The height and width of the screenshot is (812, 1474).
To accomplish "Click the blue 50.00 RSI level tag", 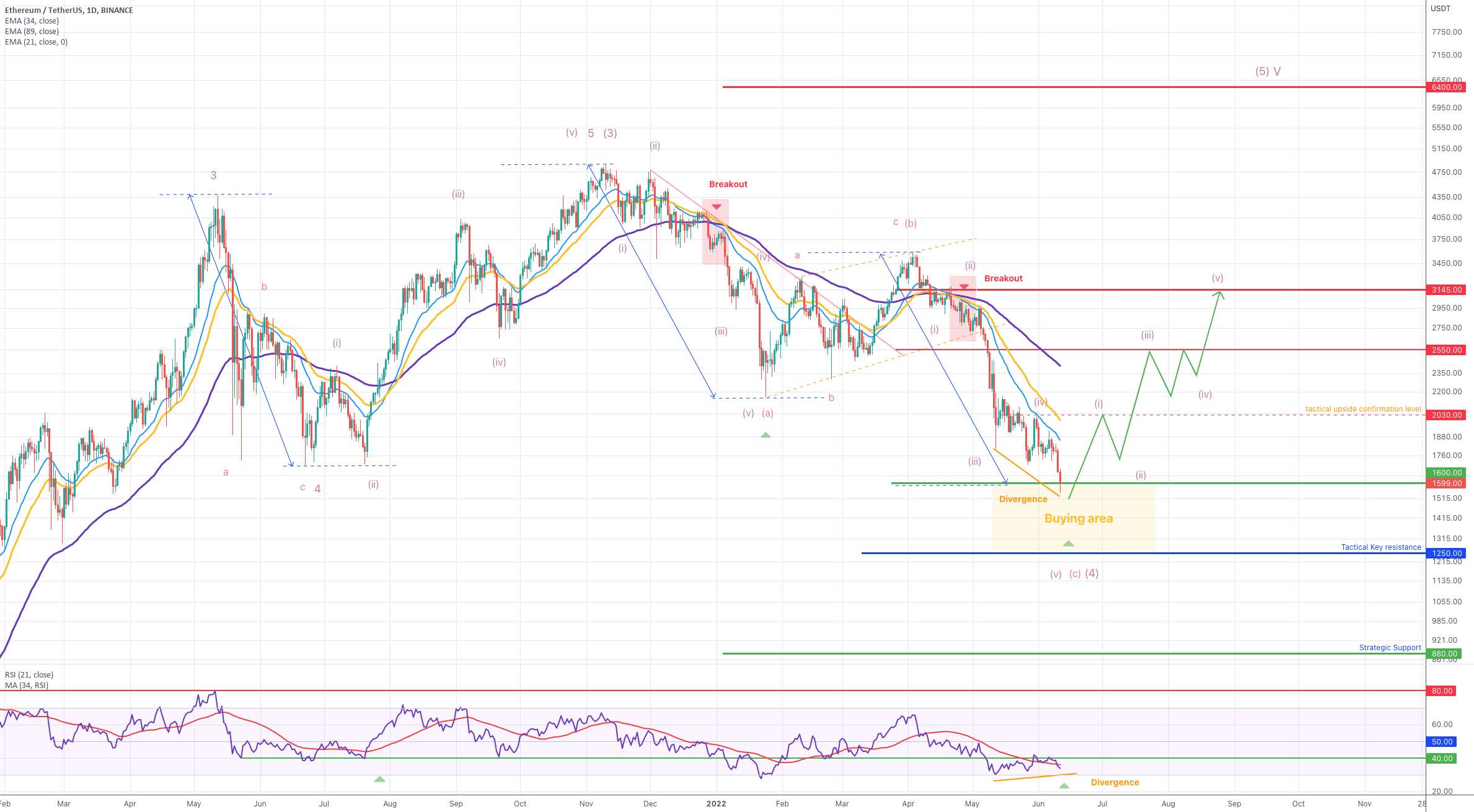I will click(1442, 741).
